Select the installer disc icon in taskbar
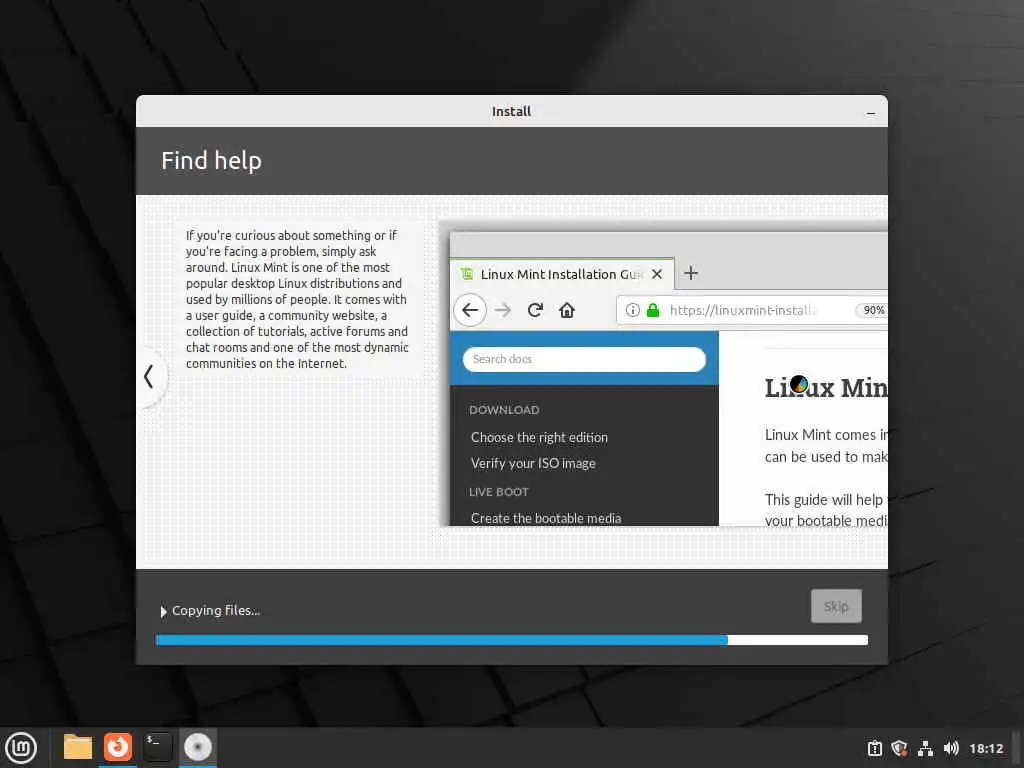 [x=197, y=747]
